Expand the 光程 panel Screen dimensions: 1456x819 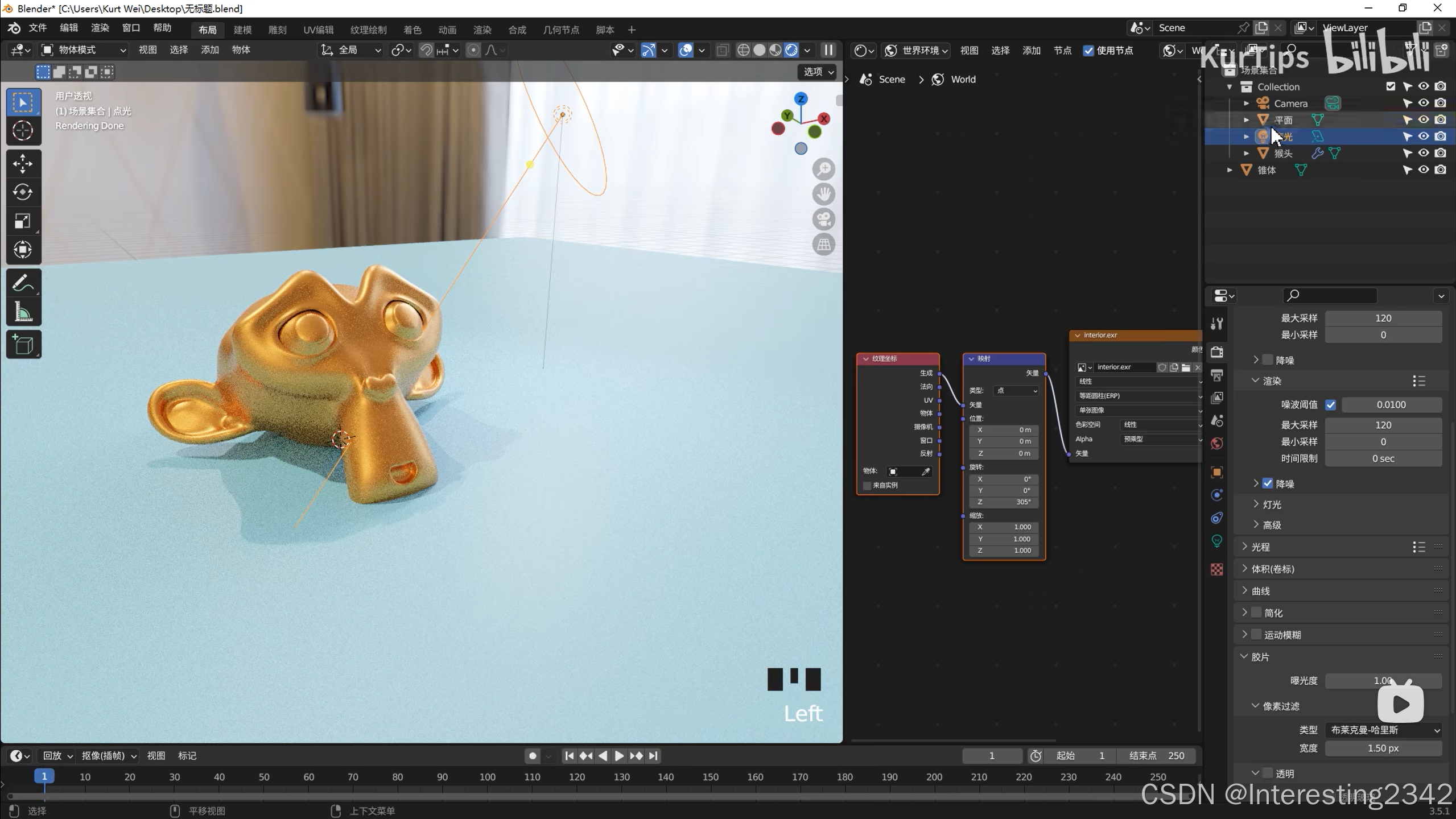[1261, 547]
